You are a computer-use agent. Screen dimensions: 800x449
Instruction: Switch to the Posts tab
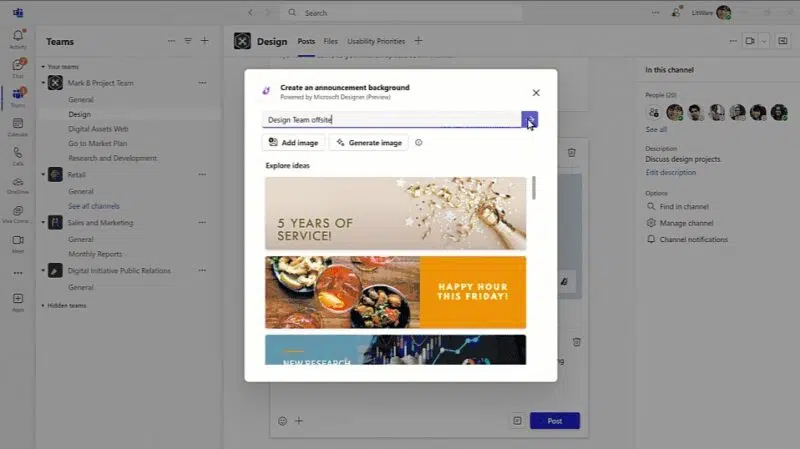306,41
